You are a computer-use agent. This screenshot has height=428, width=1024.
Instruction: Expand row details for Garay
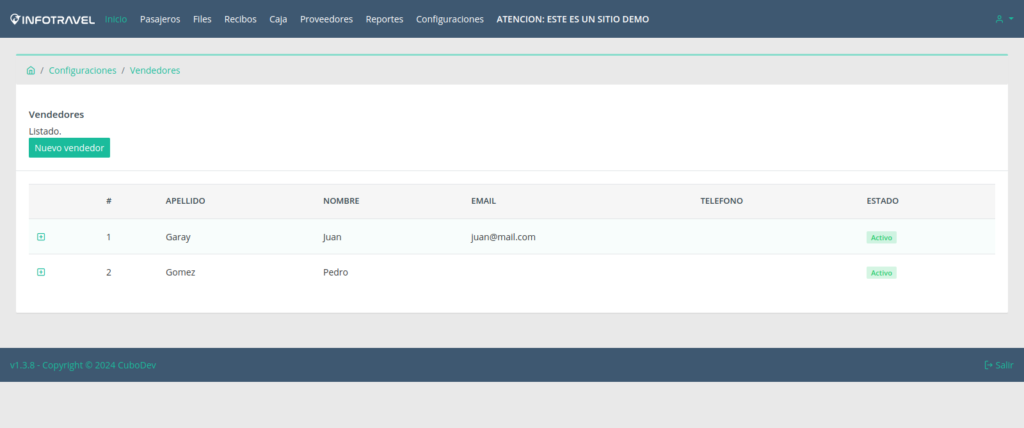click(x=41, y=237)
